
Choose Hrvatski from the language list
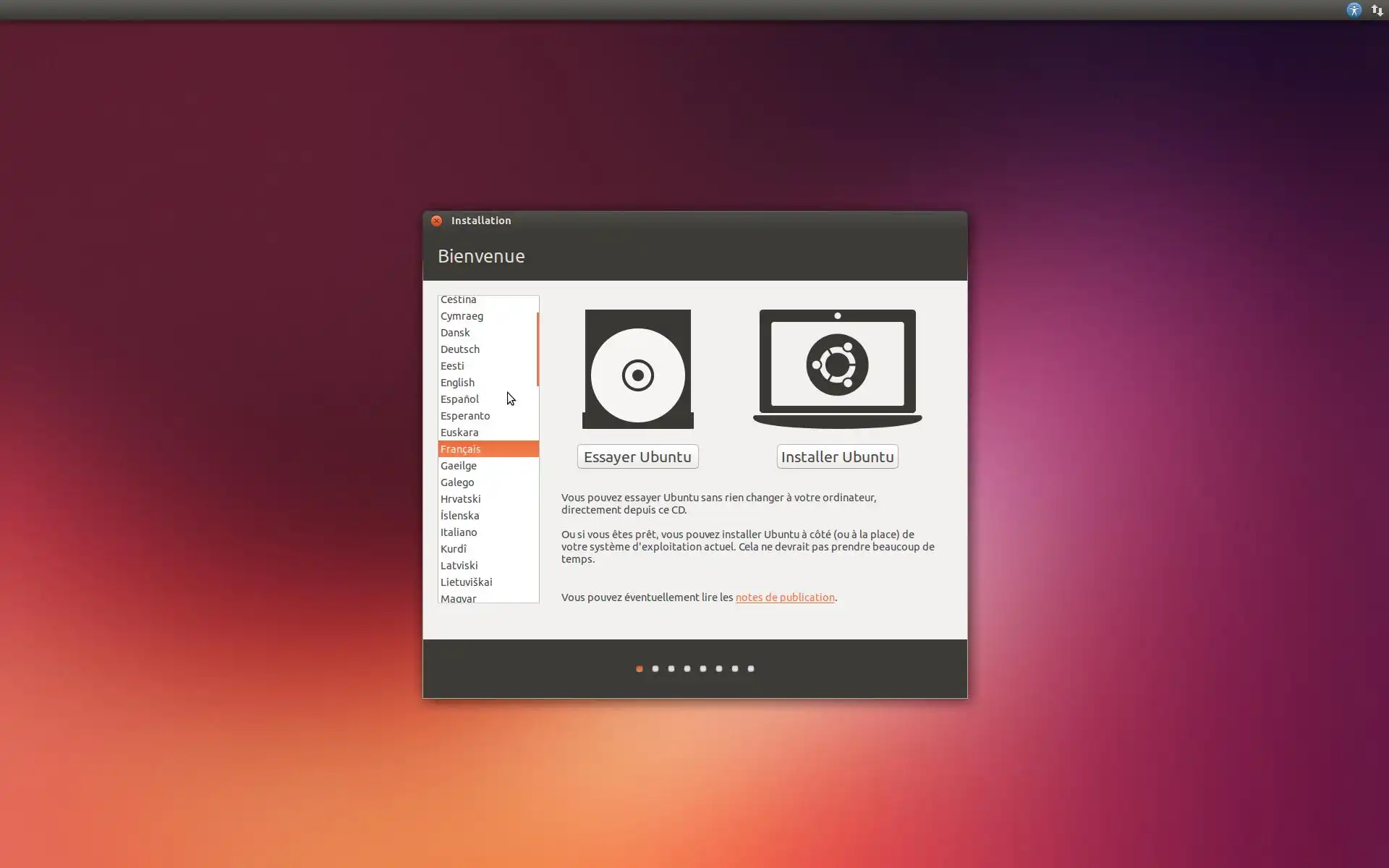[x=460, y=499]
